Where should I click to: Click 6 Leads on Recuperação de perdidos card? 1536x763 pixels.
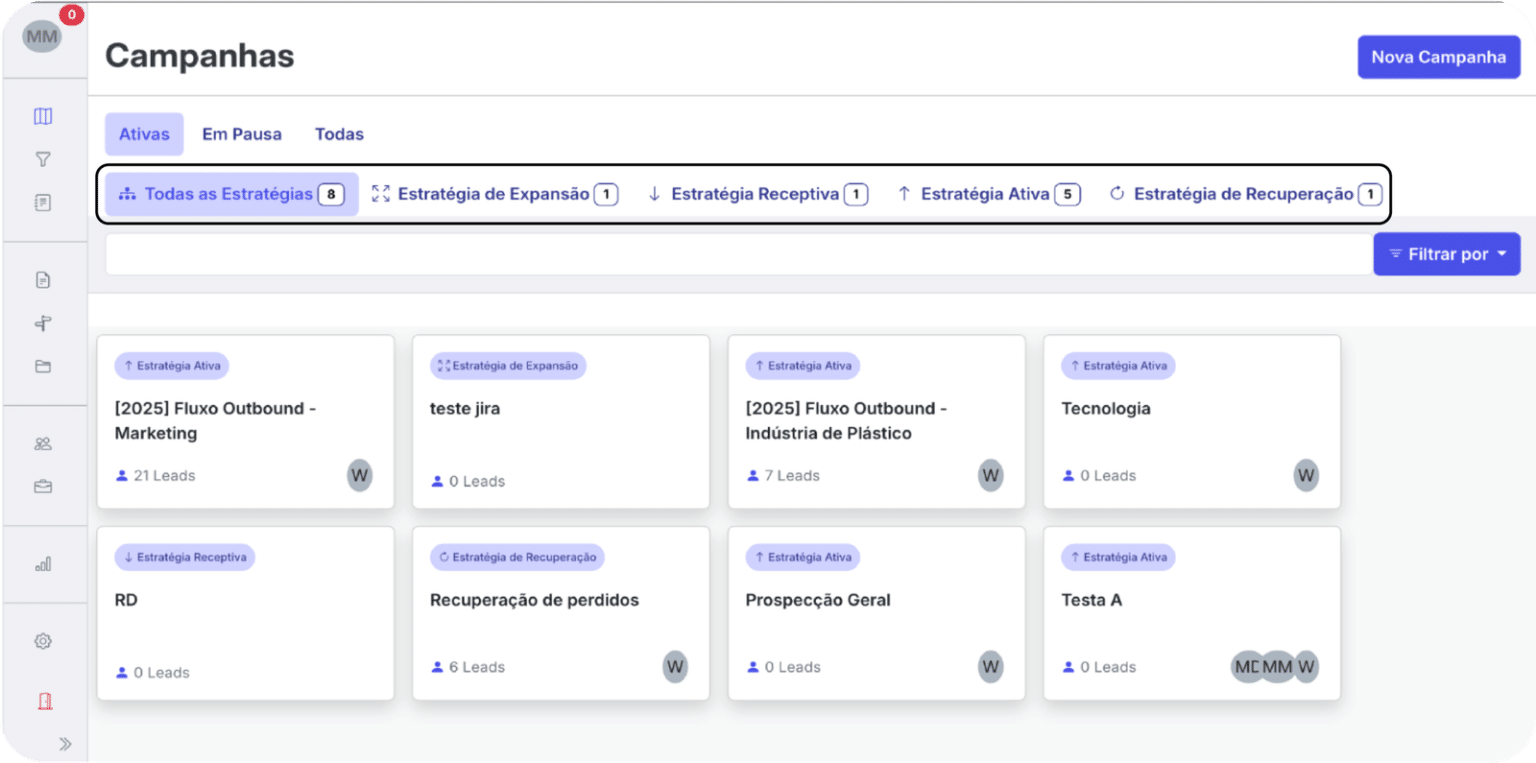(468, 667)
